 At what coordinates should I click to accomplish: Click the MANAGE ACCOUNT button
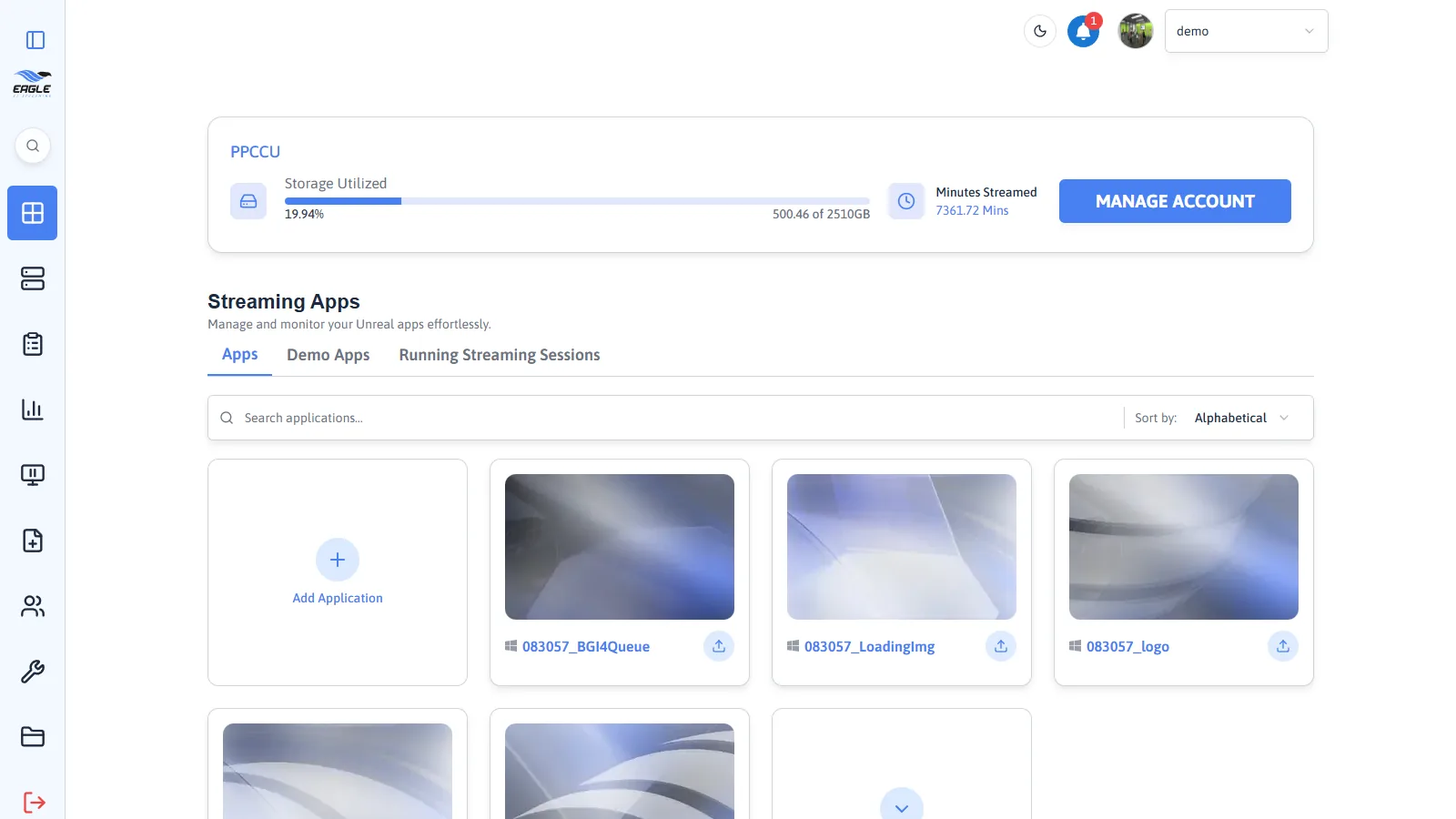click(x=1175, y=201)
